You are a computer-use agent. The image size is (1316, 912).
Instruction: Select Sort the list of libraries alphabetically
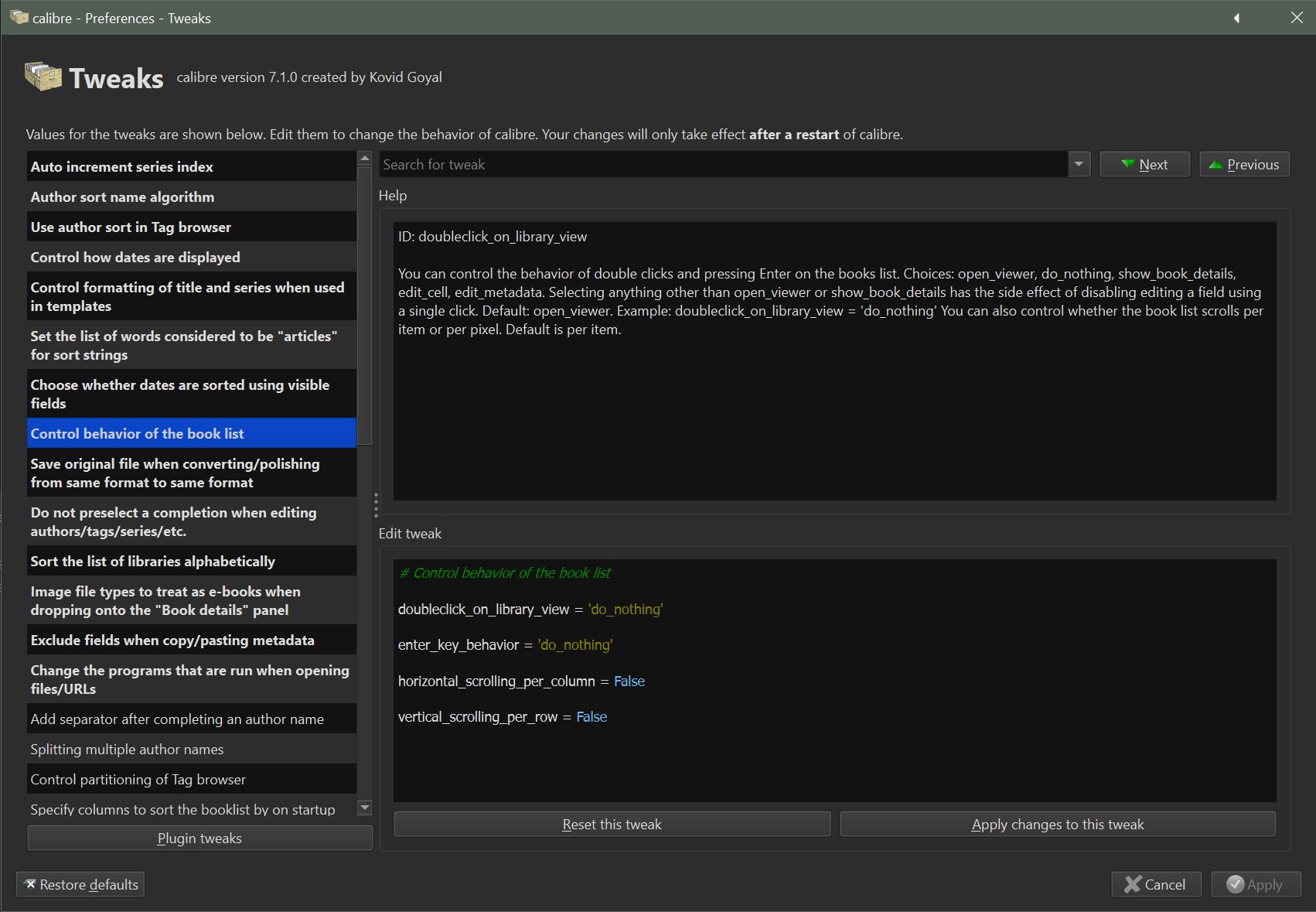pyautogui.click(x=192, y=561)
